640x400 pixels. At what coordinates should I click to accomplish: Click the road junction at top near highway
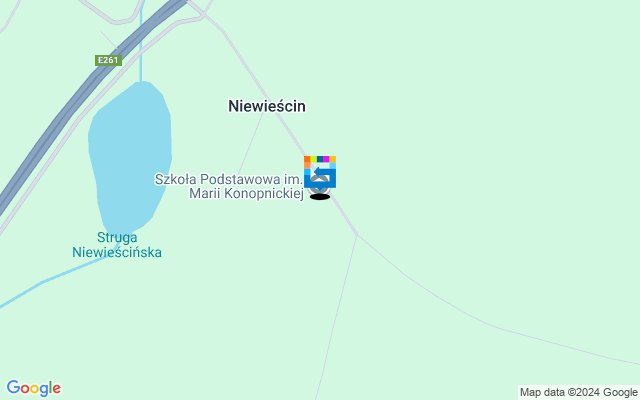click(202, 15)
